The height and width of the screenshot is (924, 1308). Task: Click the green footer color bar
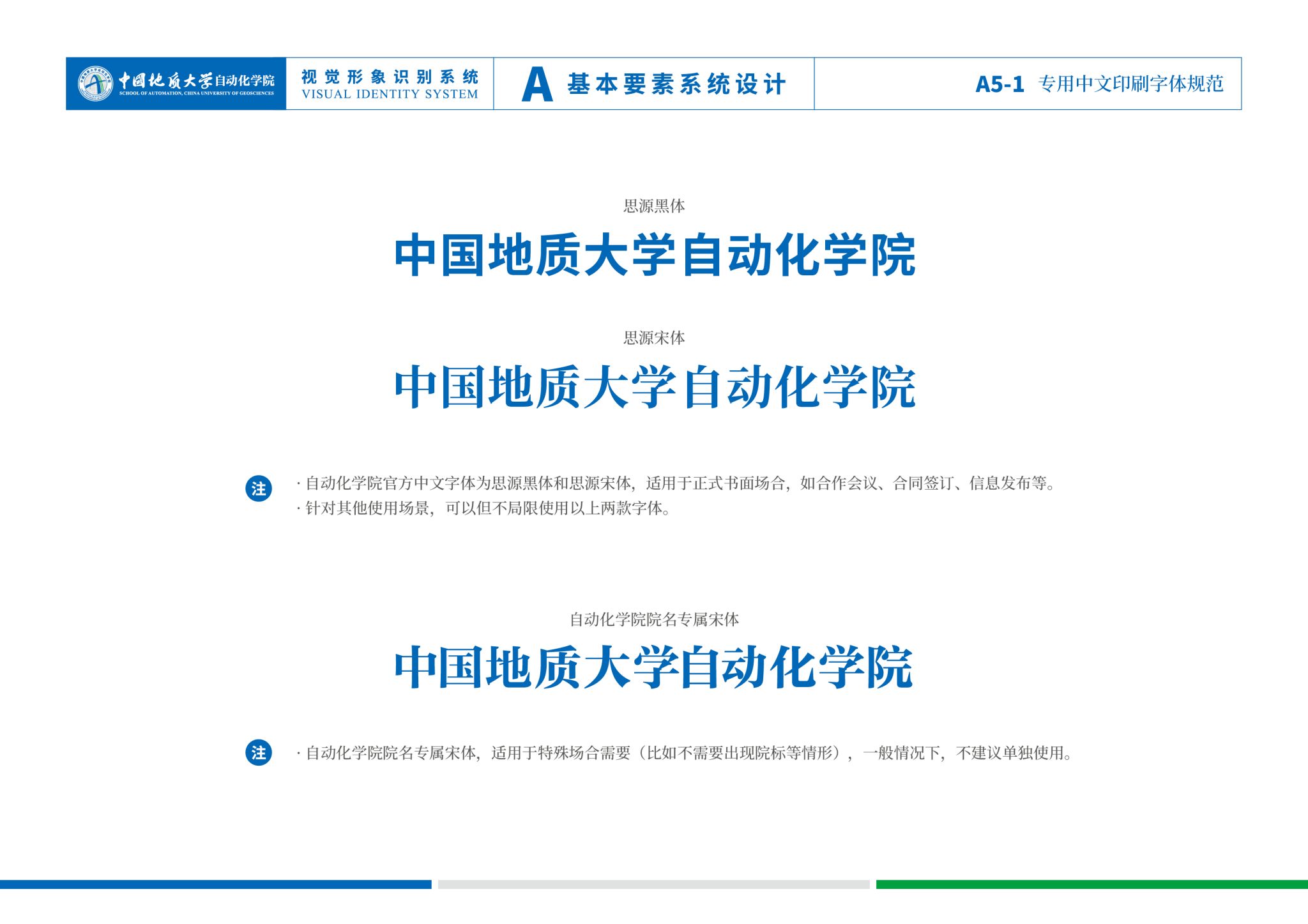pos(1091,884)
